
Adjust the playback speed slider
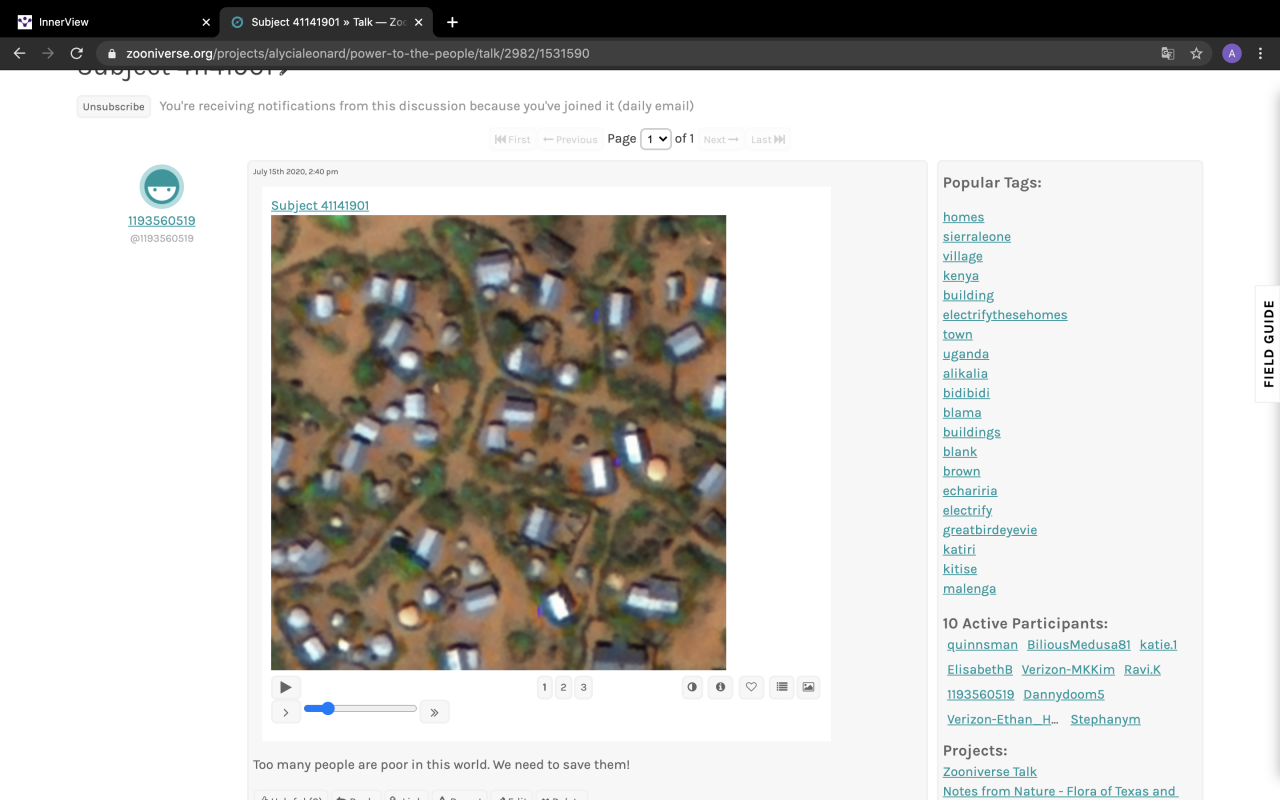tap(360, 709)
